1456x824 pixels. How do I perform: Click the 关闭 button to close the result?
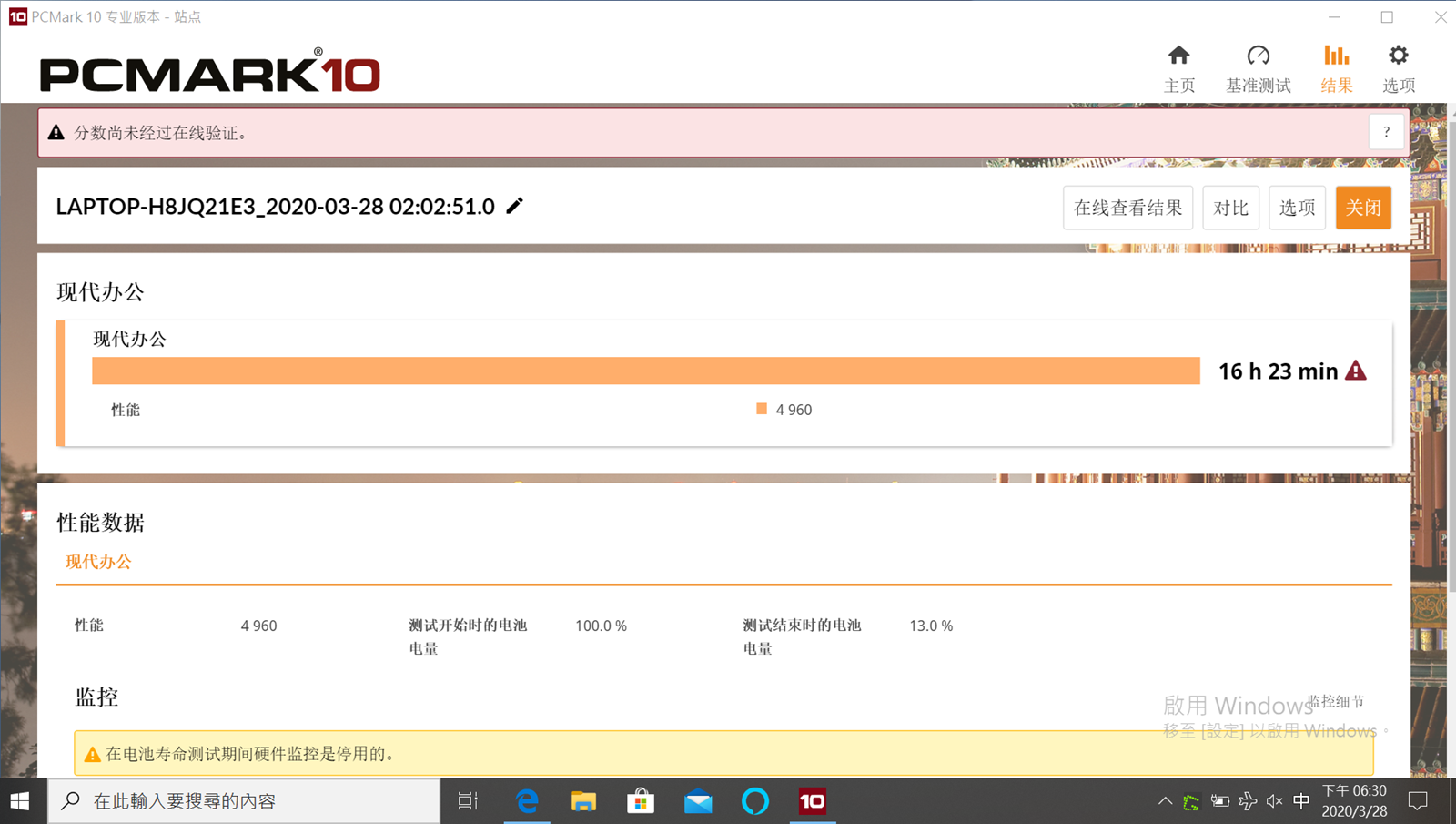click(1363, 207)
